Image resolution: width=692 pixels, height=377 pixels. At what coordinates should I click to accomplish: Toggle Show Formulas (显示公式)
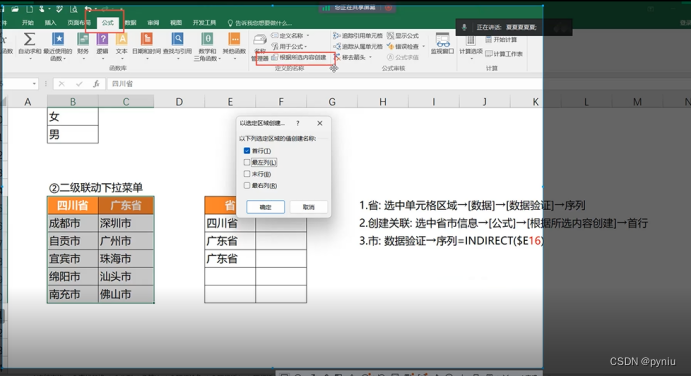coord(403,35)
